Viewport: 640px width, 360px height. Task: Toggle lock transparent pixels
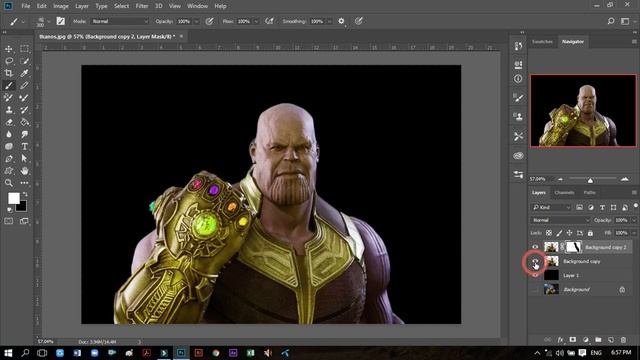click(x=549, y=233)
